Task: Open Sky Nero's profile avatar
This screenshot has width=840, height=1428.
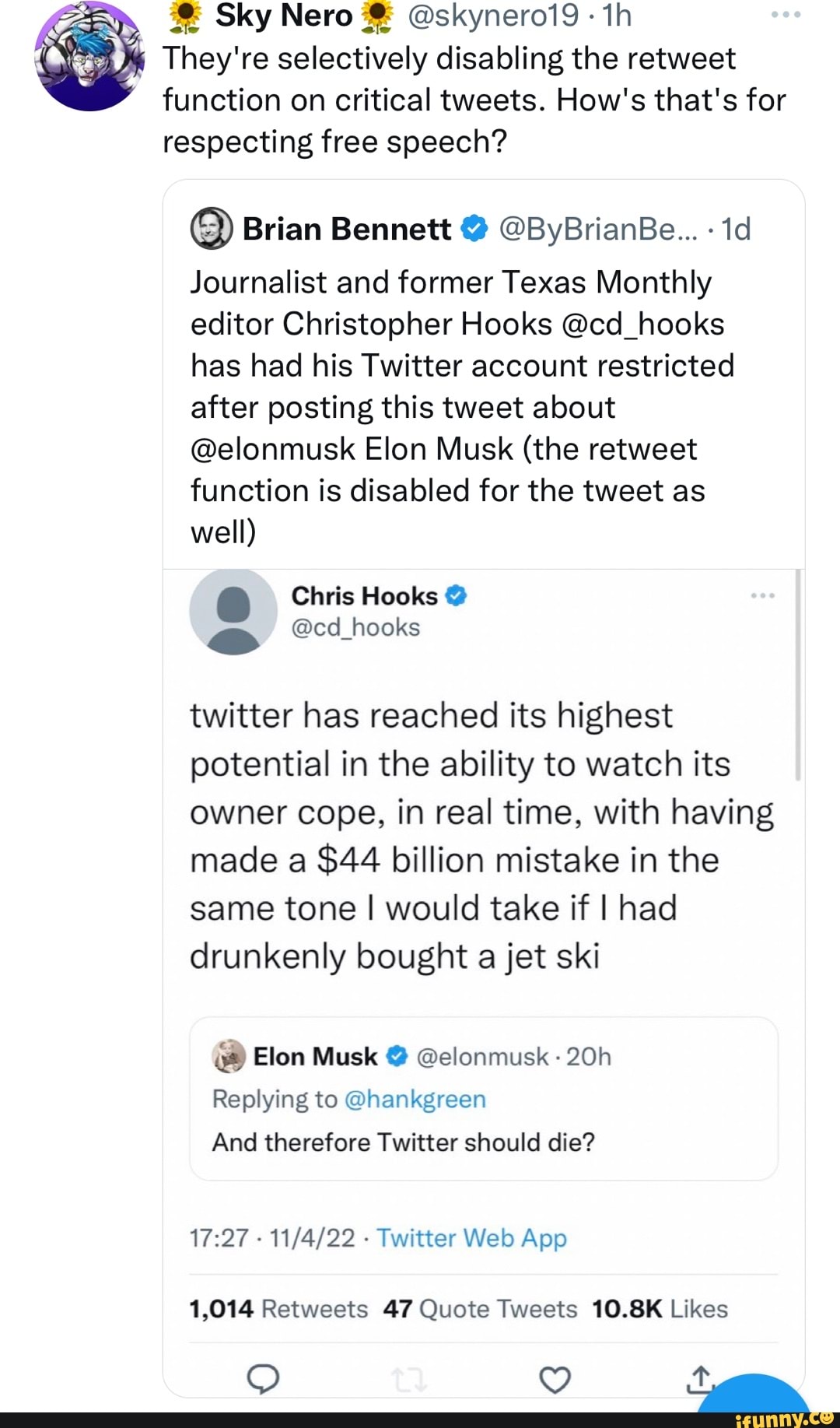Action: [x=89, y=57]
